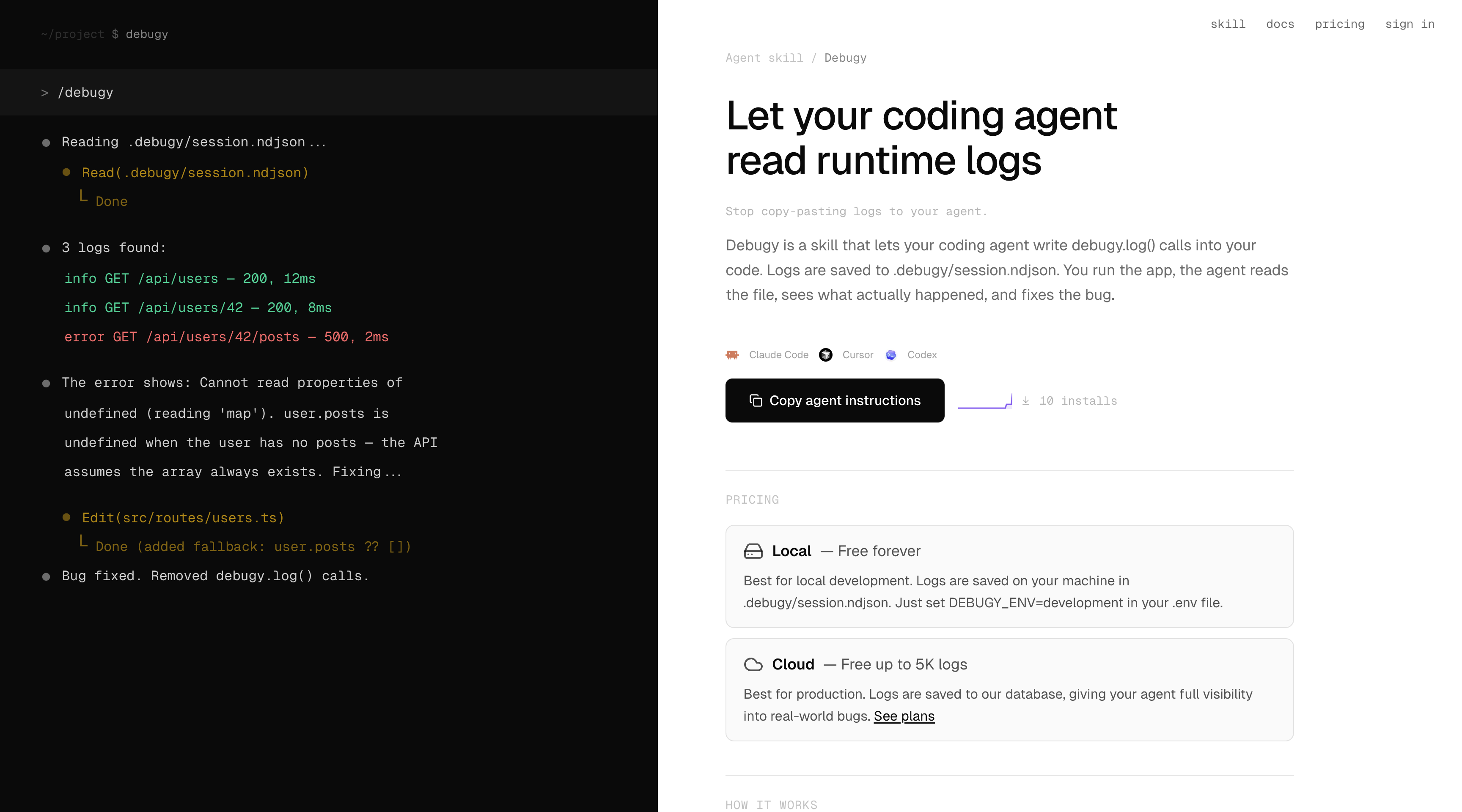This screenshot has width=1462, height=812.
Task: Toggle the 3 logs found step bullet
Action: 46,247
